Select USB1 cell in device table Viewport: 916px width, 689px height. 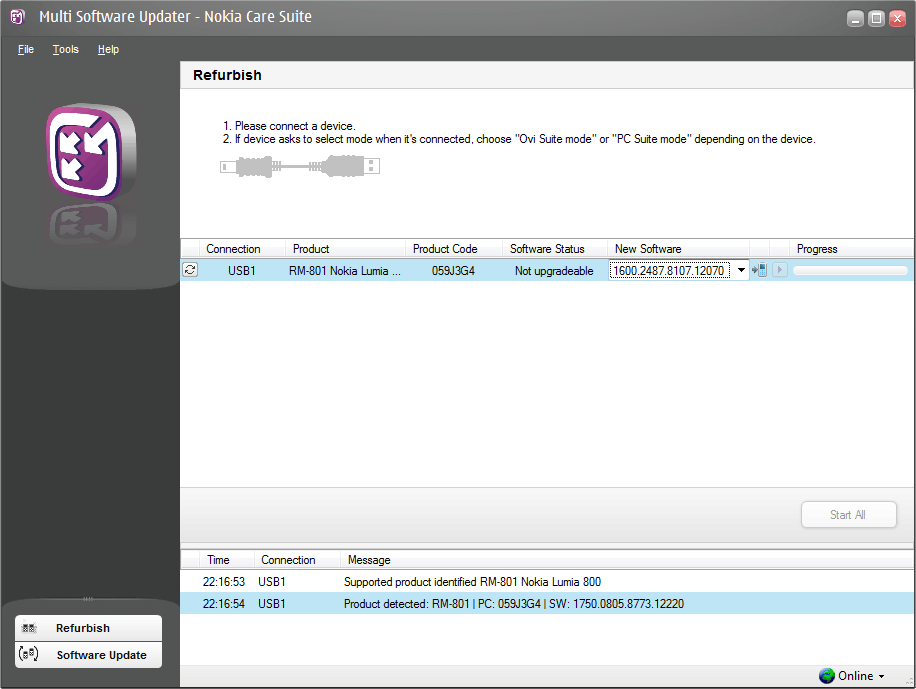(x=242, y=271)
